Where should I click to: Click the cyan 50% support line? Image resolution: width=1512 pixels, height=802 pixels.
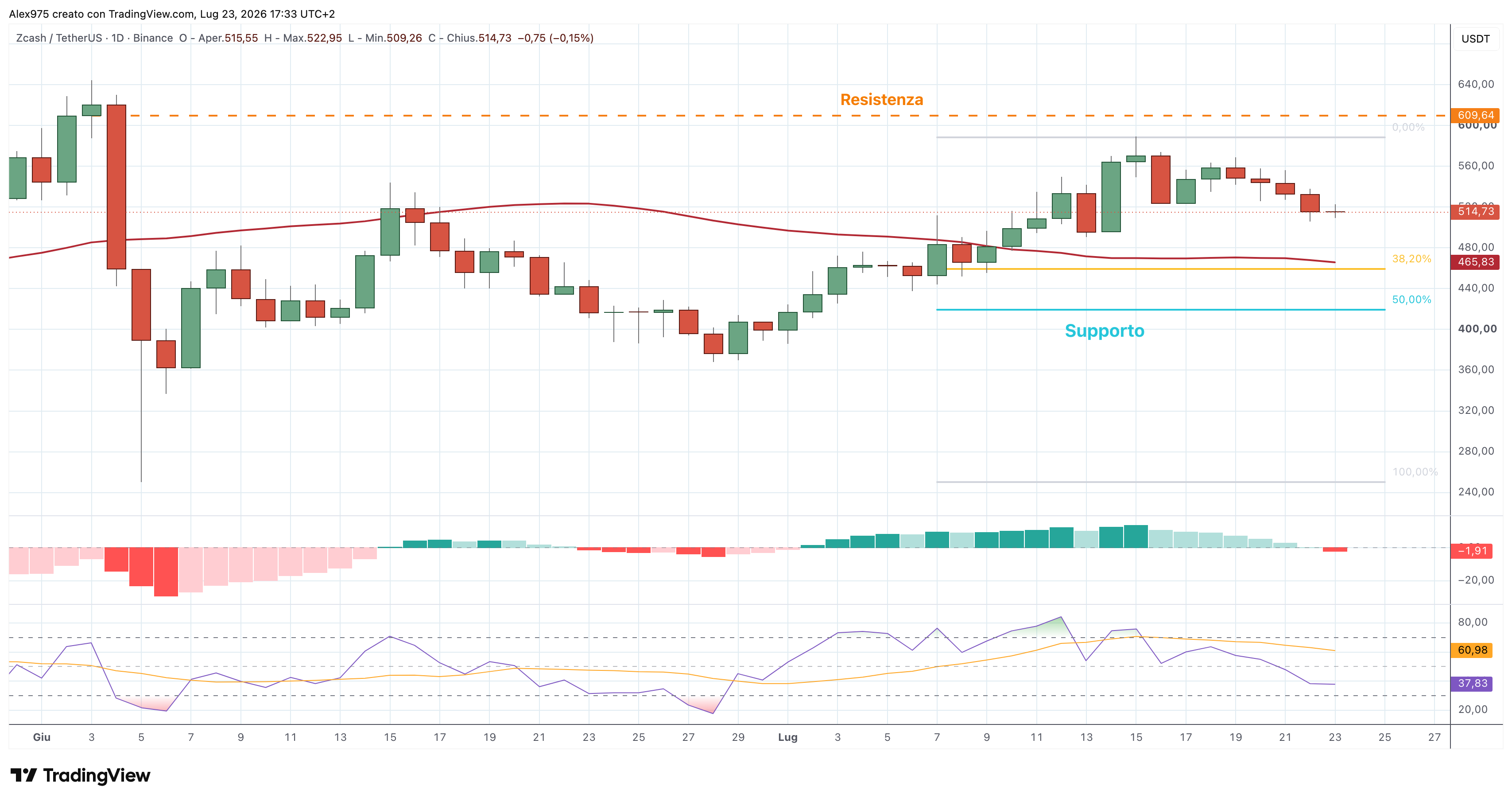[1160, 309]
